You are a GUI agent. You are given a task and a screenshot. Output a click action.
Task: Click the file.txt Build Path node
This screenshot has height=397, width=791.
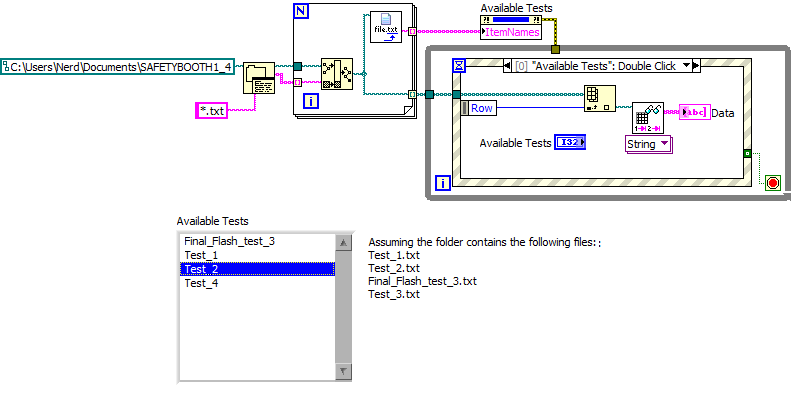click(x=386, y=27)
